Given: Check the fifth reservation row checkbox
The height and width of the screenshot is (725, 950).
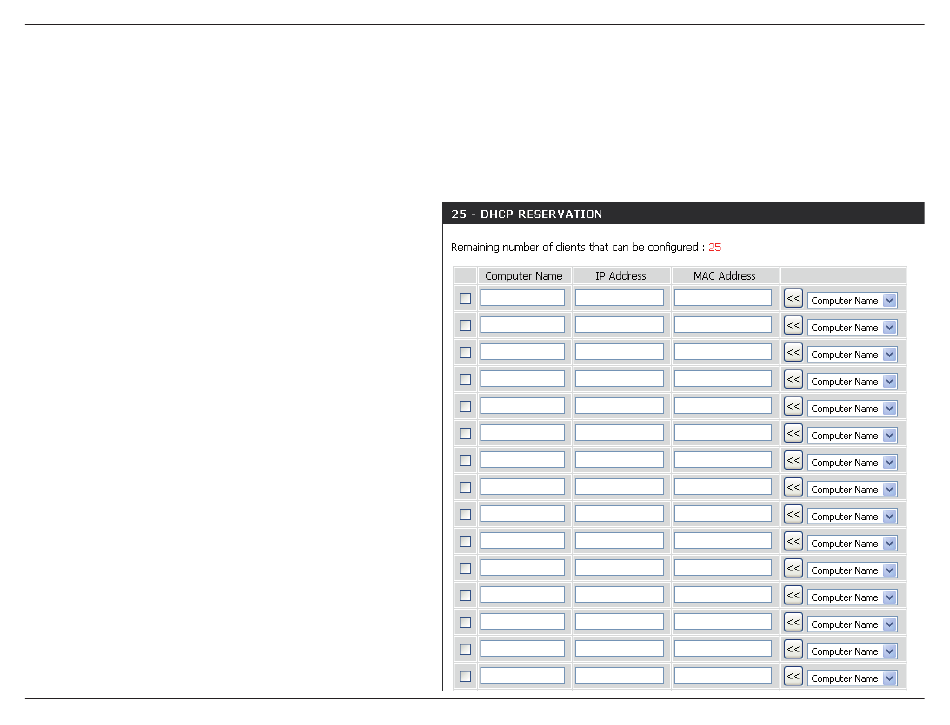Looking at the screenshot, I should [x=465, y=406].
